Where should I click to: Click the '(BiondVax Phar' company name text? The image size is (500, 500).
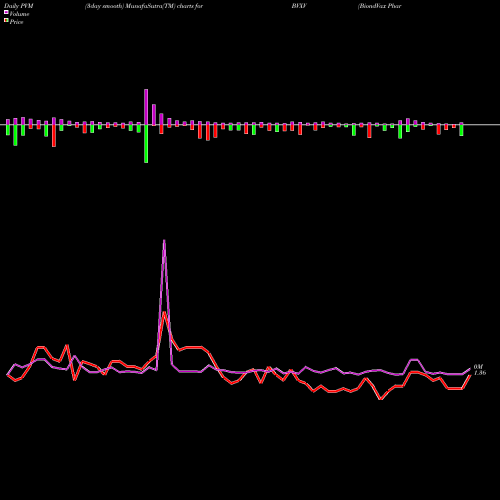coord(380,6)
